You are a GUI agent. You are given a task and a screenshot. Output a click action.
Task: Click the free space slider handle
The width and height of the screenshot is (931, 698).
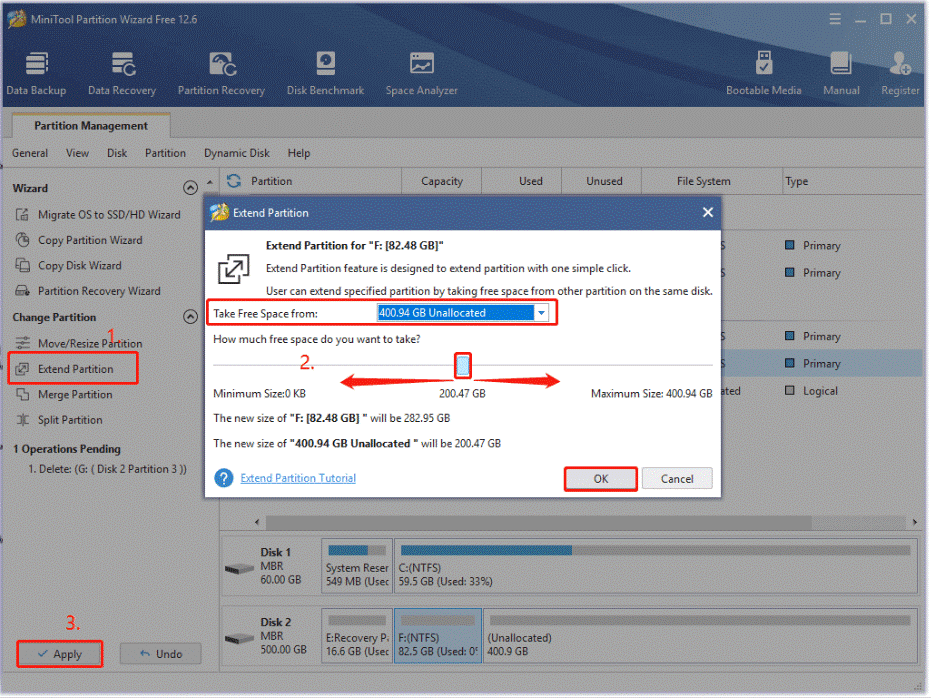[463, 365]
